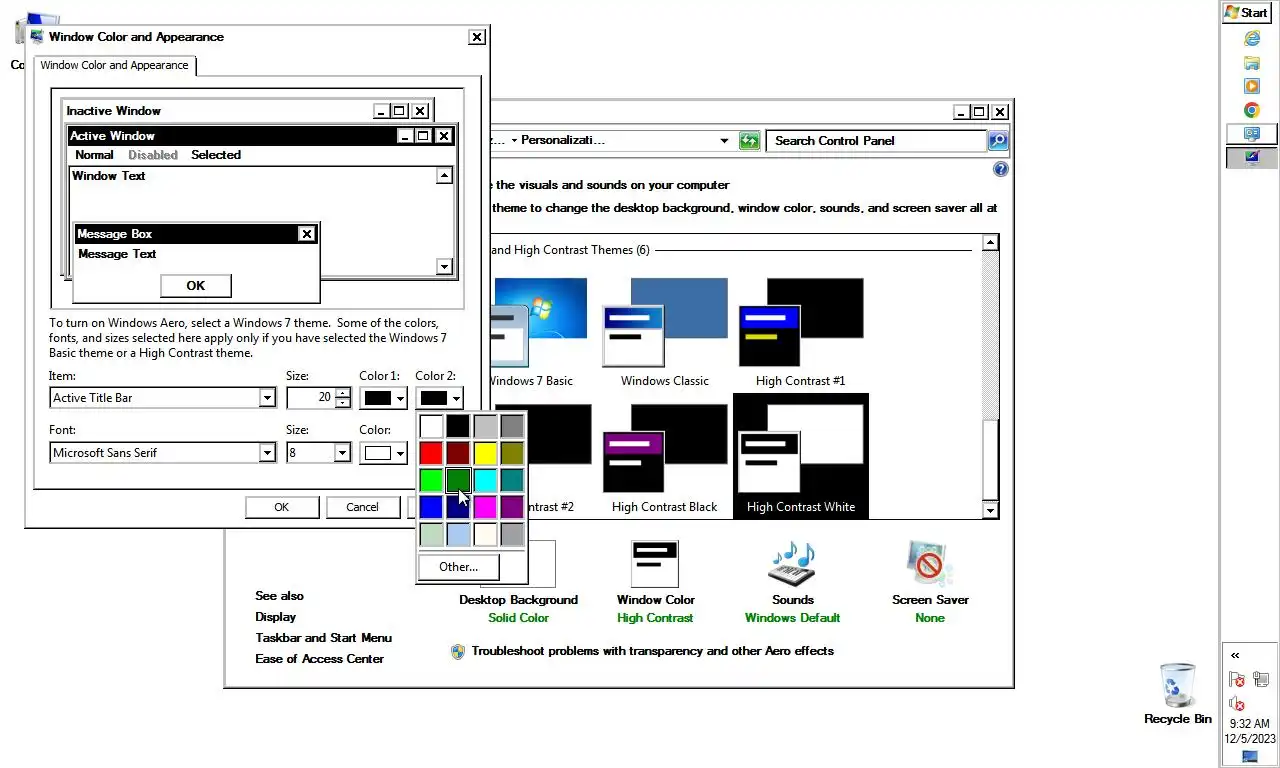Switch to Control Panel taskbar button
This screenshot has height=768, width=1280.
(x=1251, y=134)
